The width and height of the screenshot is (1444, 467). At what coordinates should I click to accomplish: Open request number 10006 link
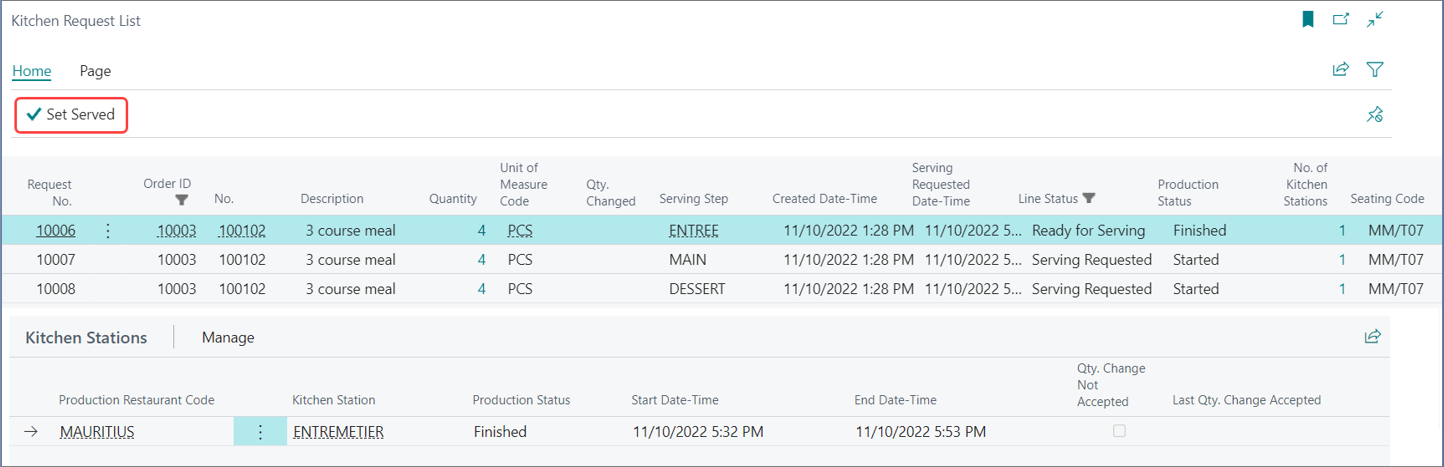[x=54, y=231]
